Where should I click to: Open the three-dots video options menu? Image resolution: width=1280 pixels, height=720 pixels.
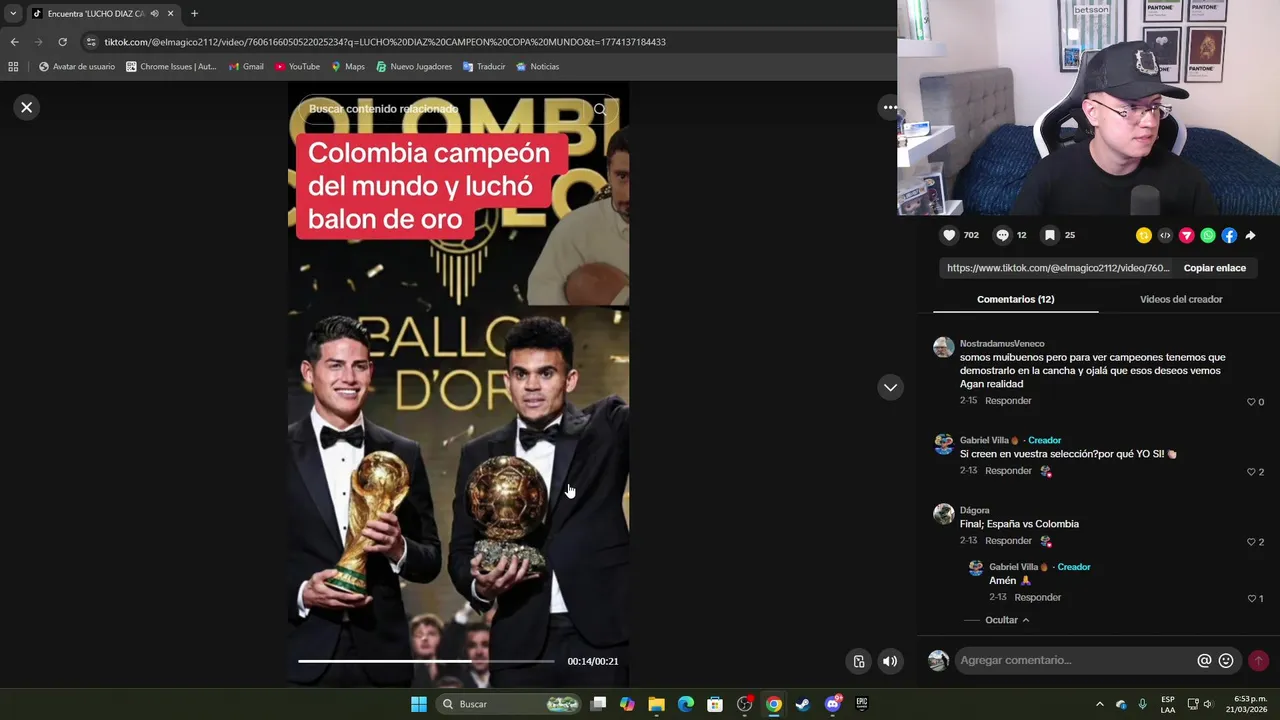(x=889, y=107)
